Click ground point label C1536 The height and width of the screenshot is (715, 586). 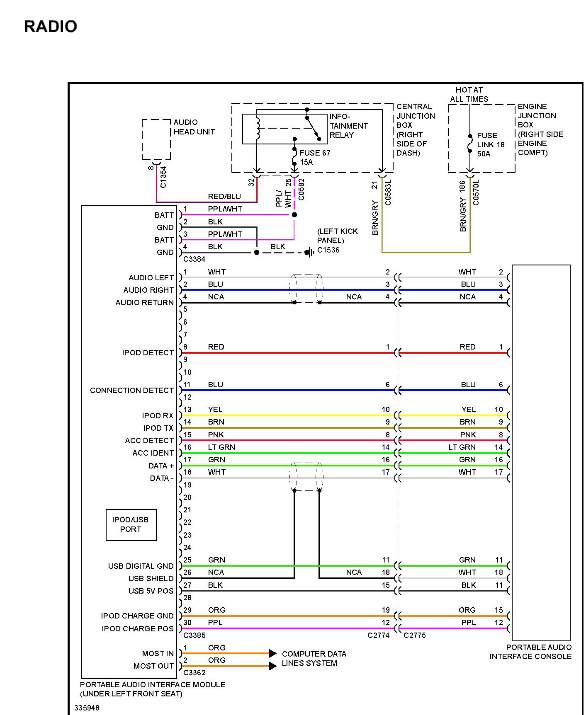[328, 250]
